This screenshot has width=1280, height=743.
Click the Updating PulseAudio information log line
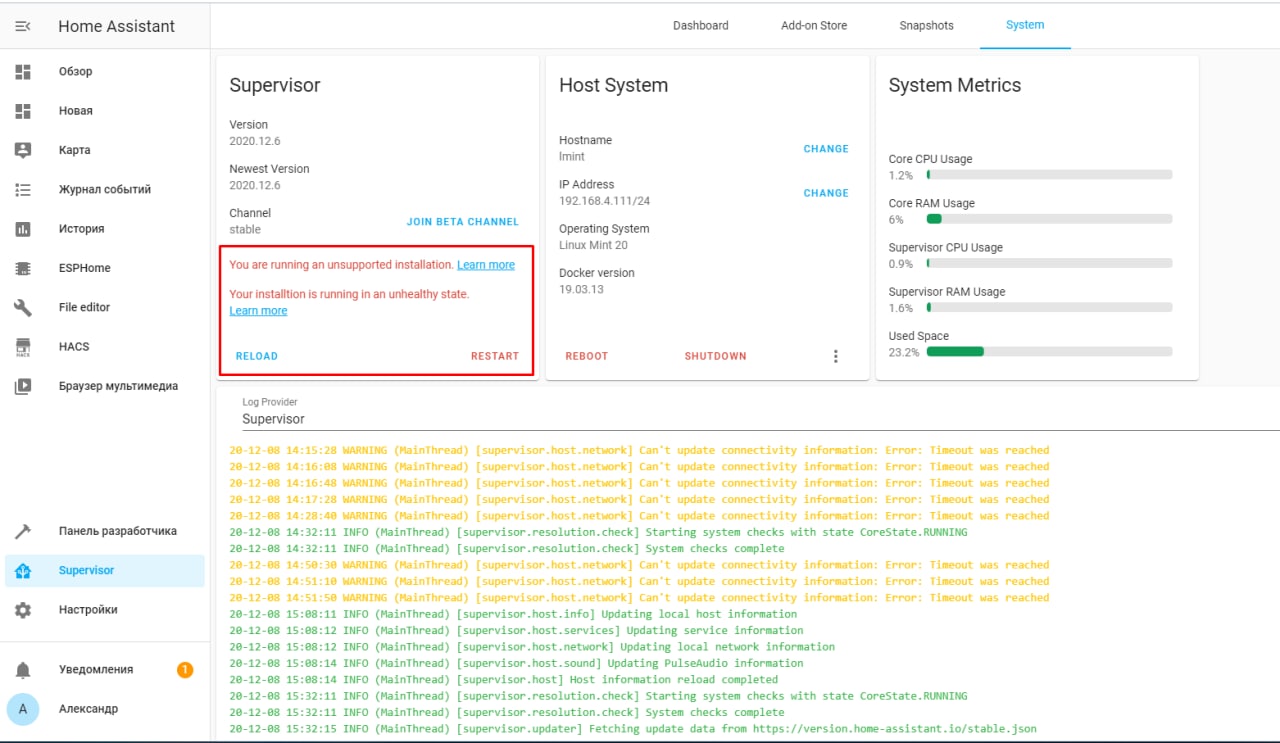pyautogui.click(x=516, y=663)
